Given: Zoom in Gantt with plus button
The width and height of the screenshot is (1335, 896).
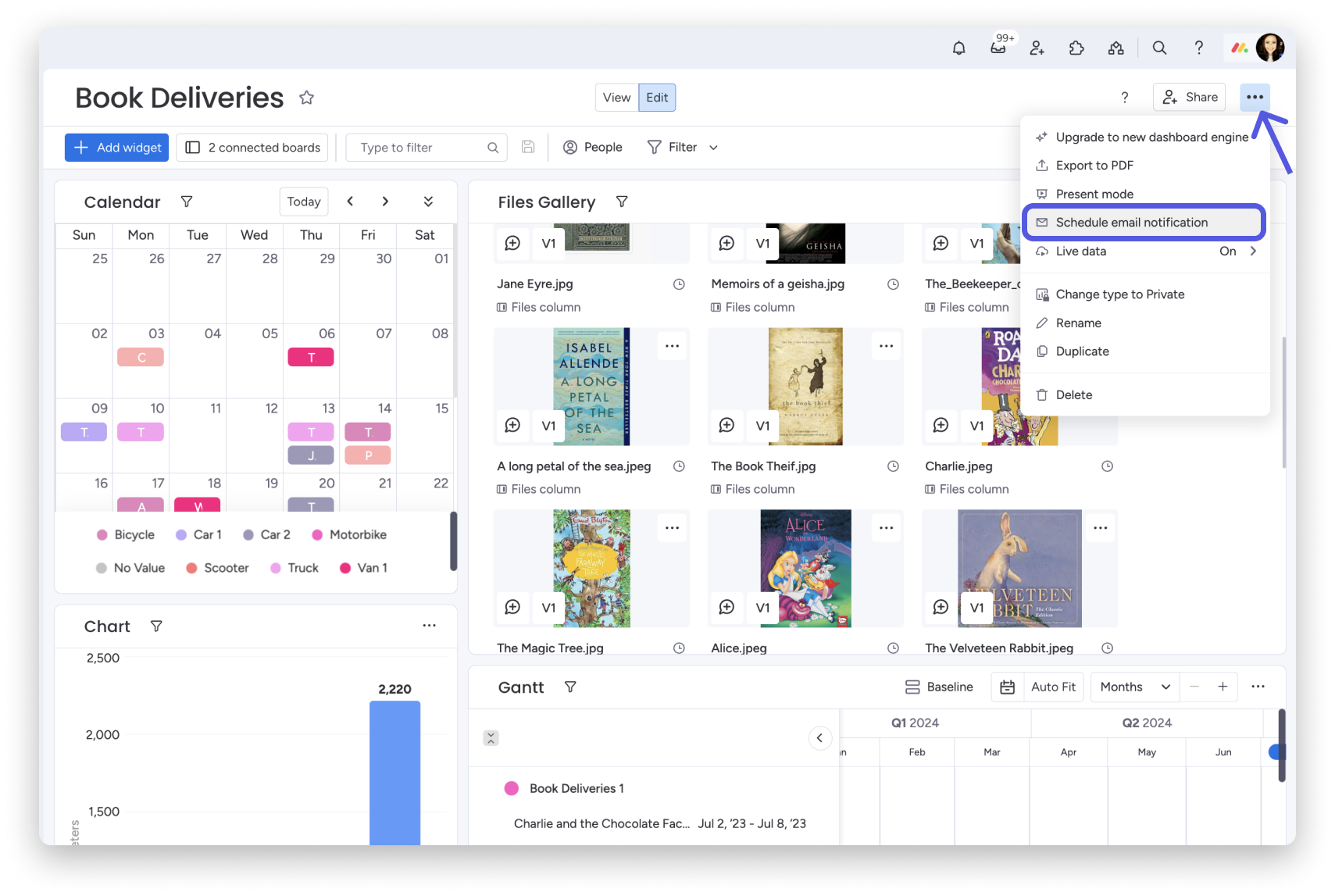Looking at the screenshot, I should coord(1223,687).
